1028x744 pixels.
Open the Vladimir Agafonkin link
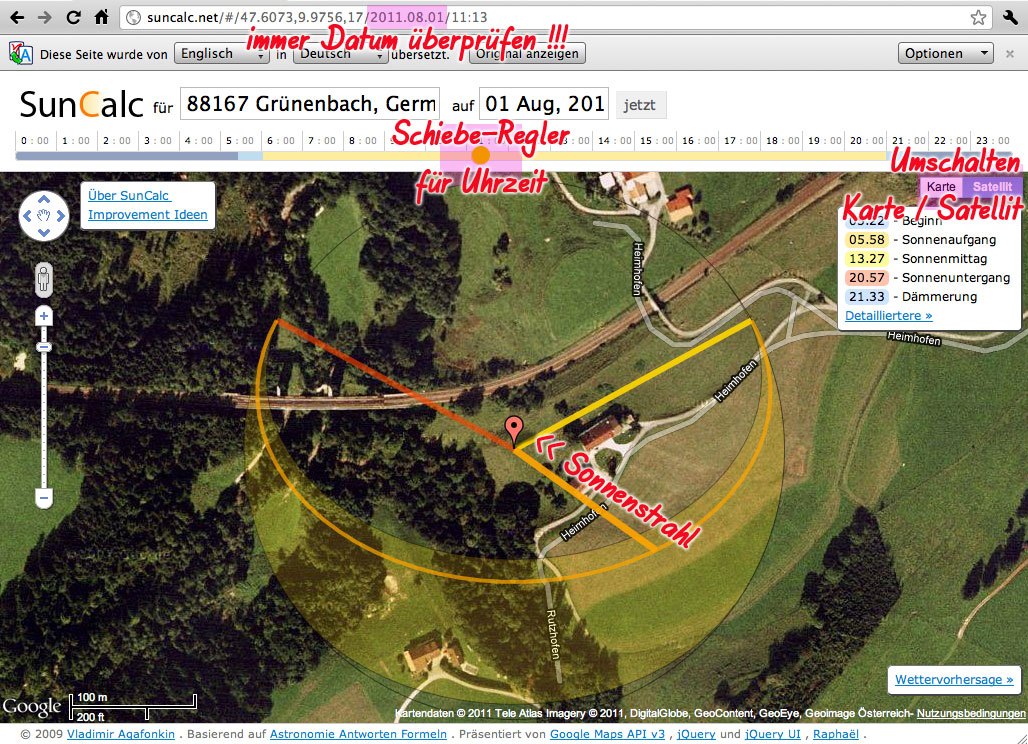tap(121, 734)
